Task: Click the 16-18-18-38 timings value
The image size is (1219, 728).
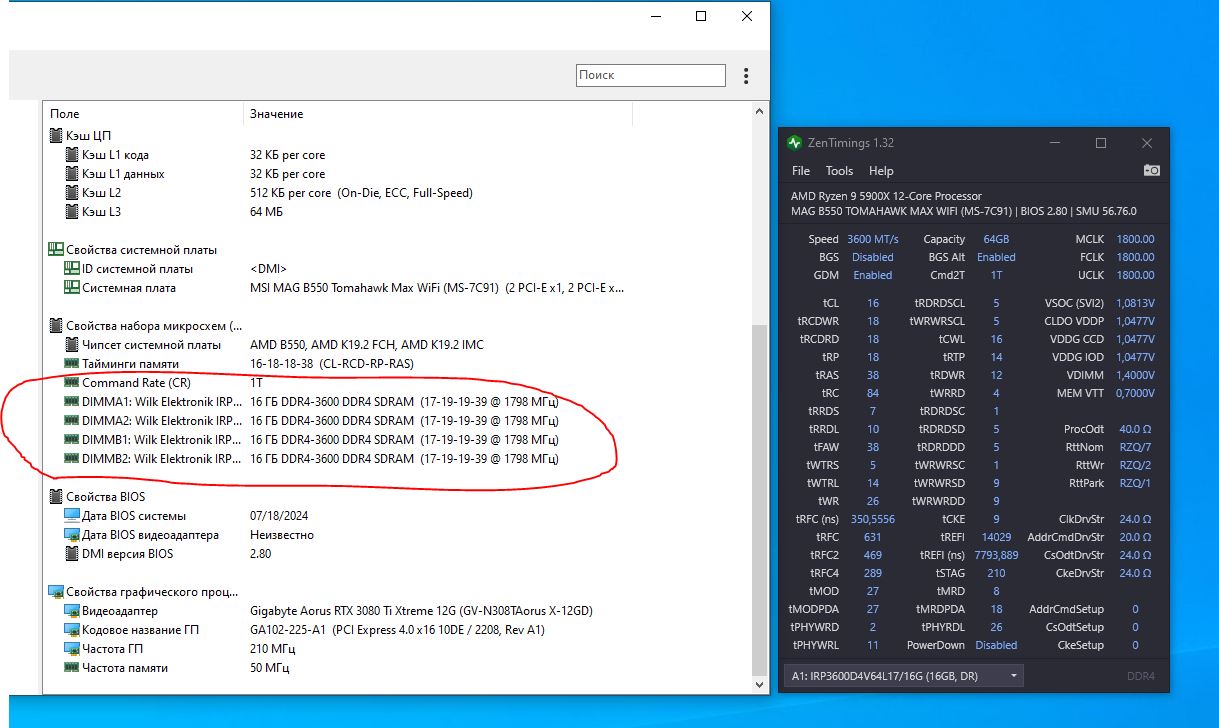Action: coord(331,364)
